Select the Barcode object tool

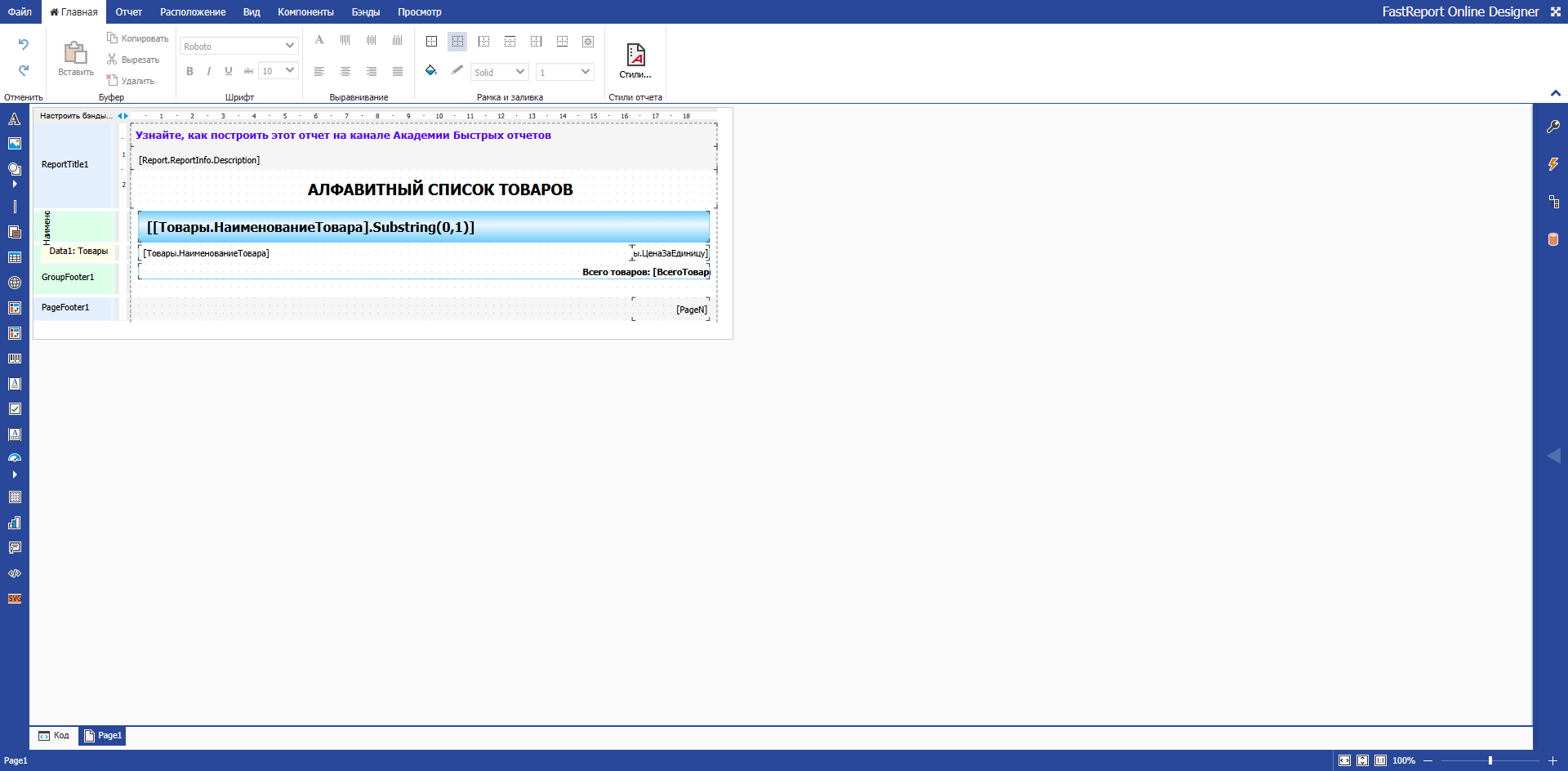pyautogui.click(x=15, y=359)
